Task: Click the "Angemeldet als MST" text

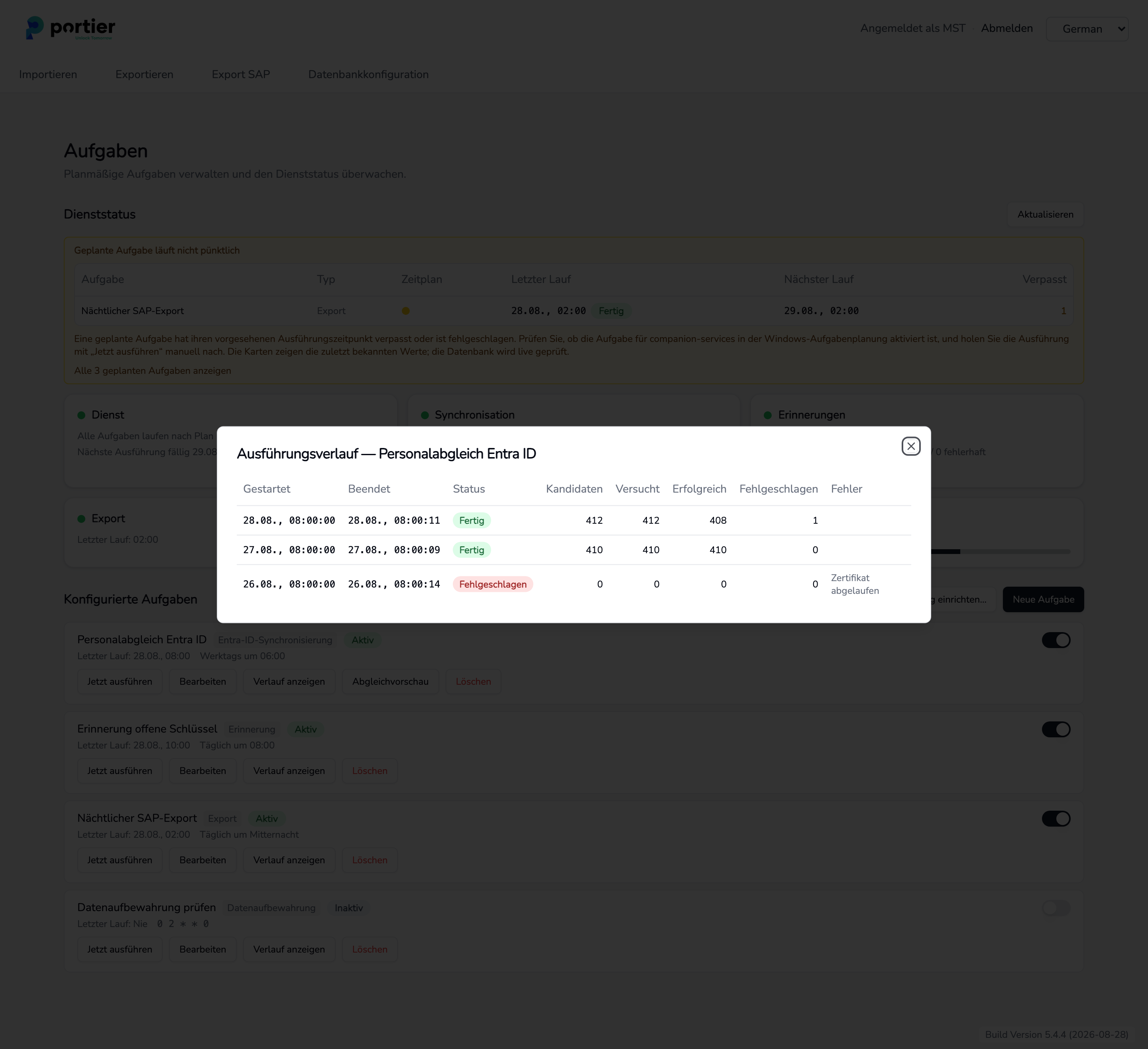Action: click(912, 28)
